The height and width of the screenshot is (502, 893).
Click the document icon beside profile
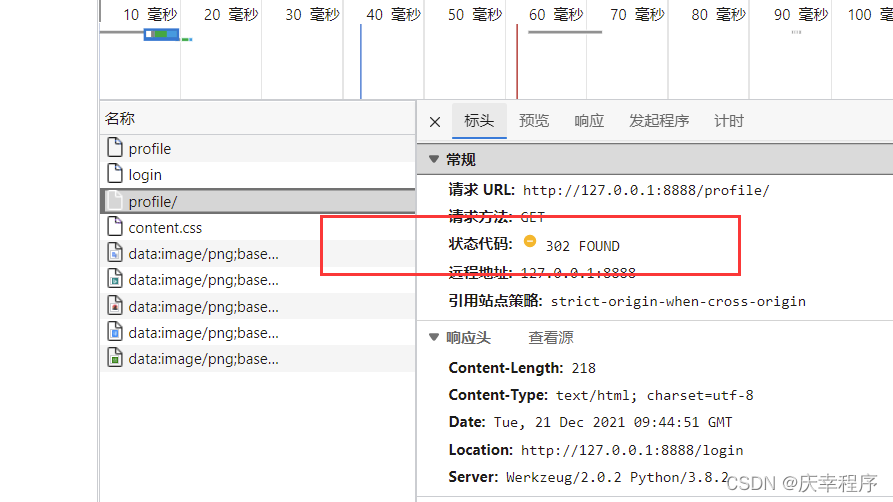point(115,148)
